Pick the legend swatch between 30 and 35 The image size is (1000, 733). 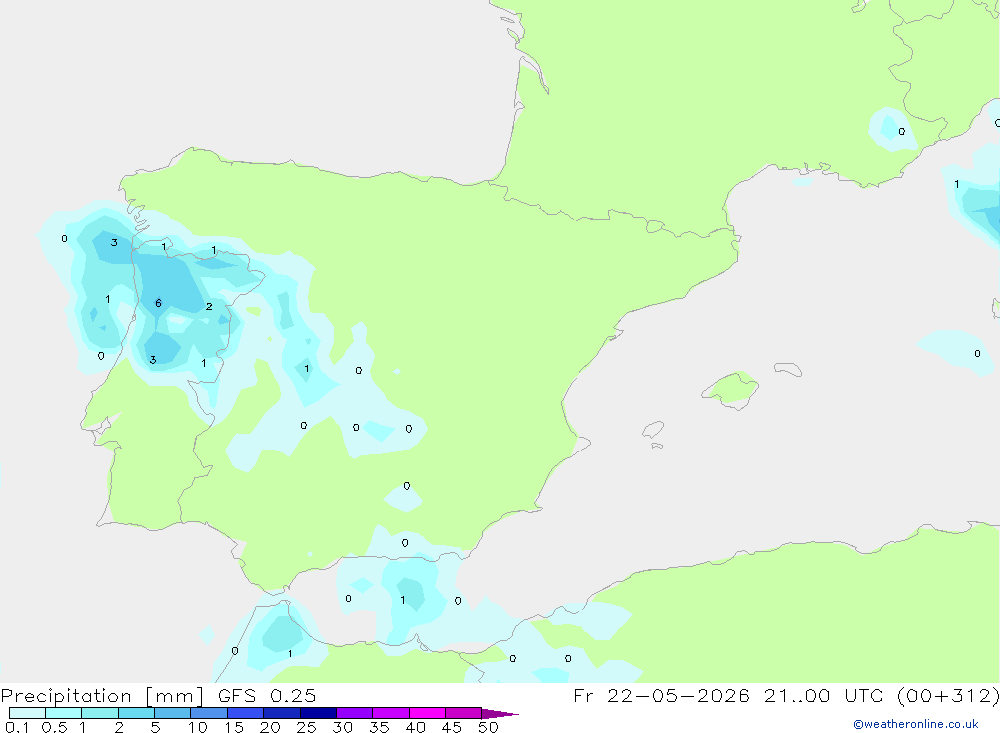pos(354,713)
